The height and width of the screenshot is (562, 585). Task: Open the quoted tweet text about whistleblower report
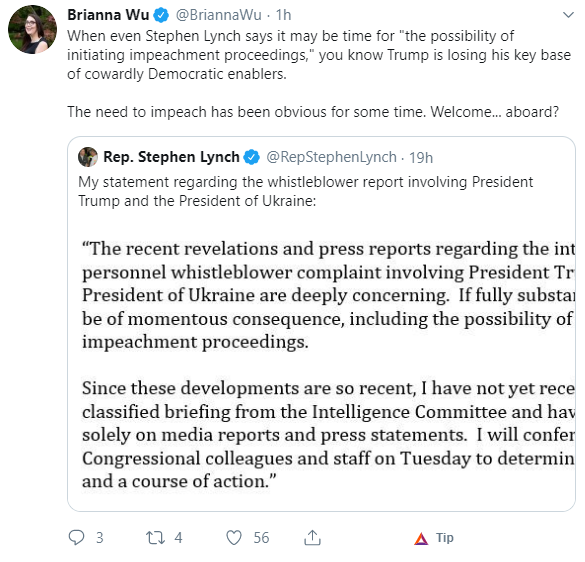[306, 191]
